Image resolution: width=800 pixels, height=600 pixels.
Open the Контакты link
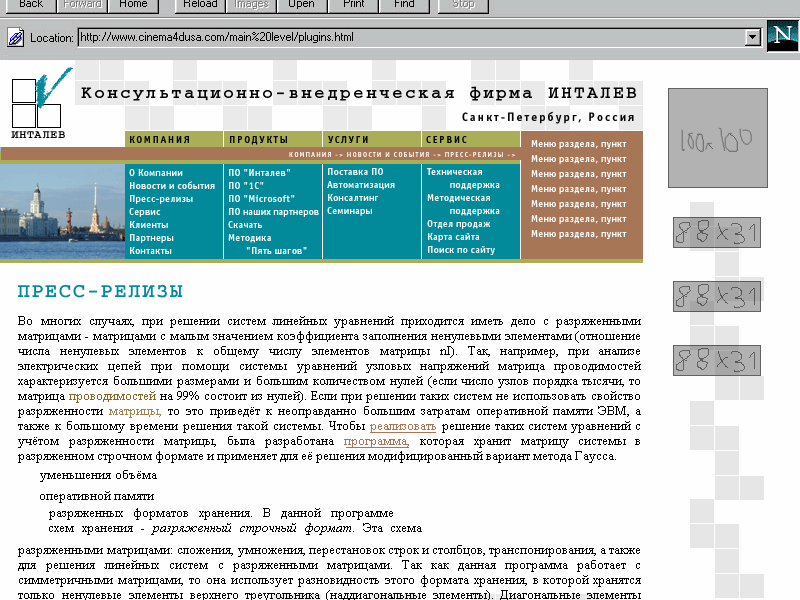[x=150, y=251]
